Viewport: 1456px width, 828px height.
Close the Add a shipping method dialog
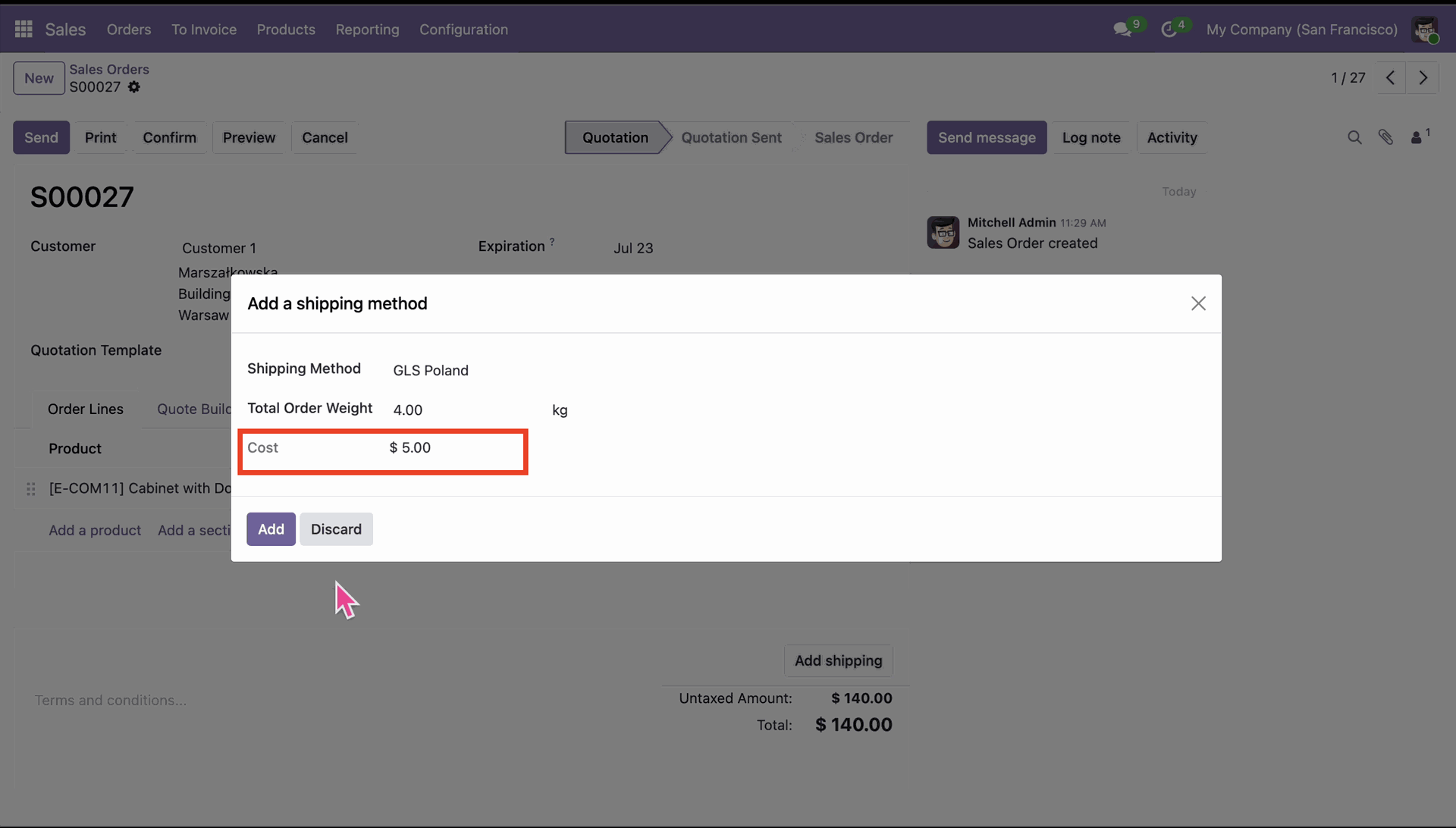pyautogui.click(x=1198, y=303)
